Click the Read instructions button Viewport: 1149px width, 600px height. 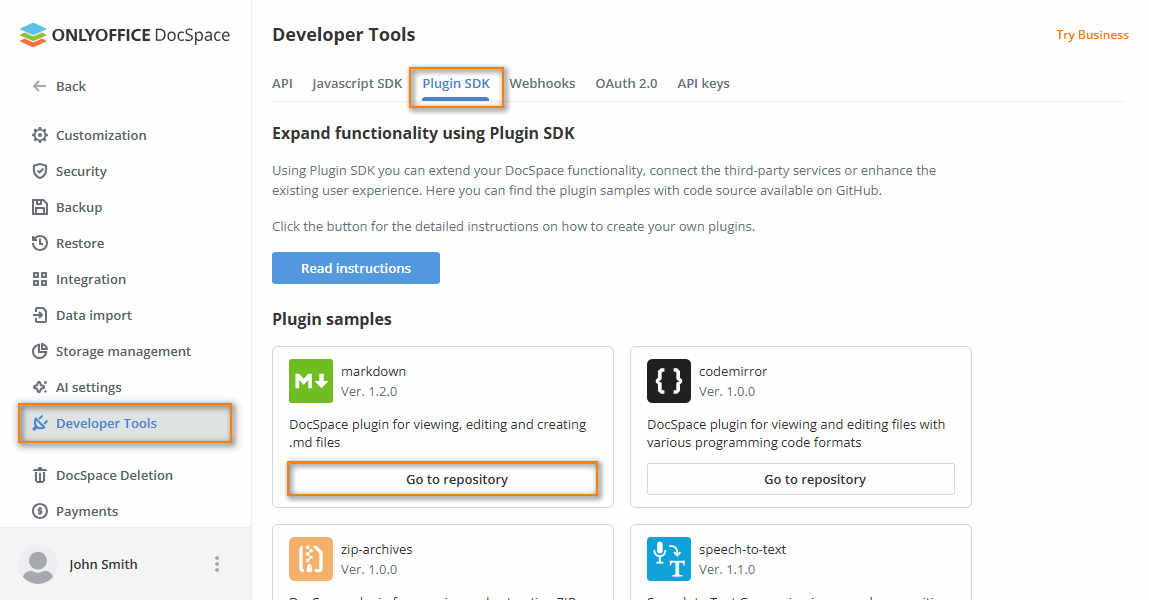coord(355,268)
